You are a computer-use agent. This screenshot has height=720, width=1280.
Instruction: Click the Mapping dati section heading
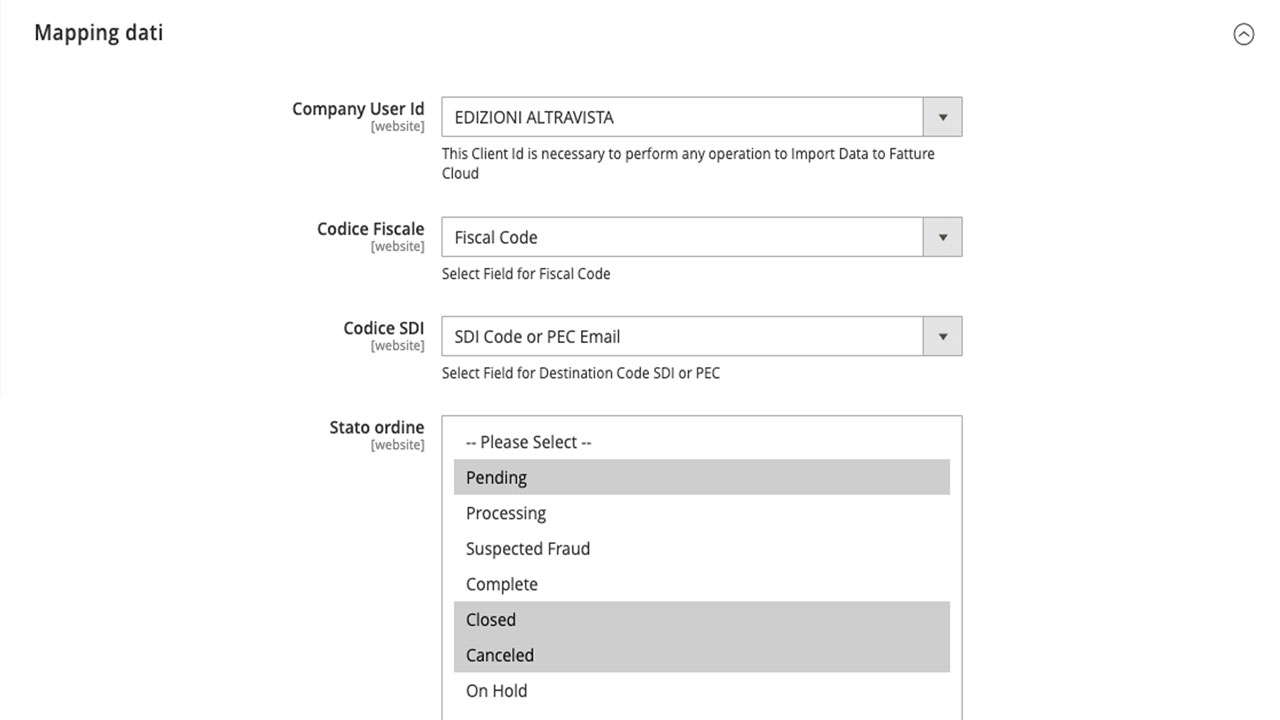point(98,33)
